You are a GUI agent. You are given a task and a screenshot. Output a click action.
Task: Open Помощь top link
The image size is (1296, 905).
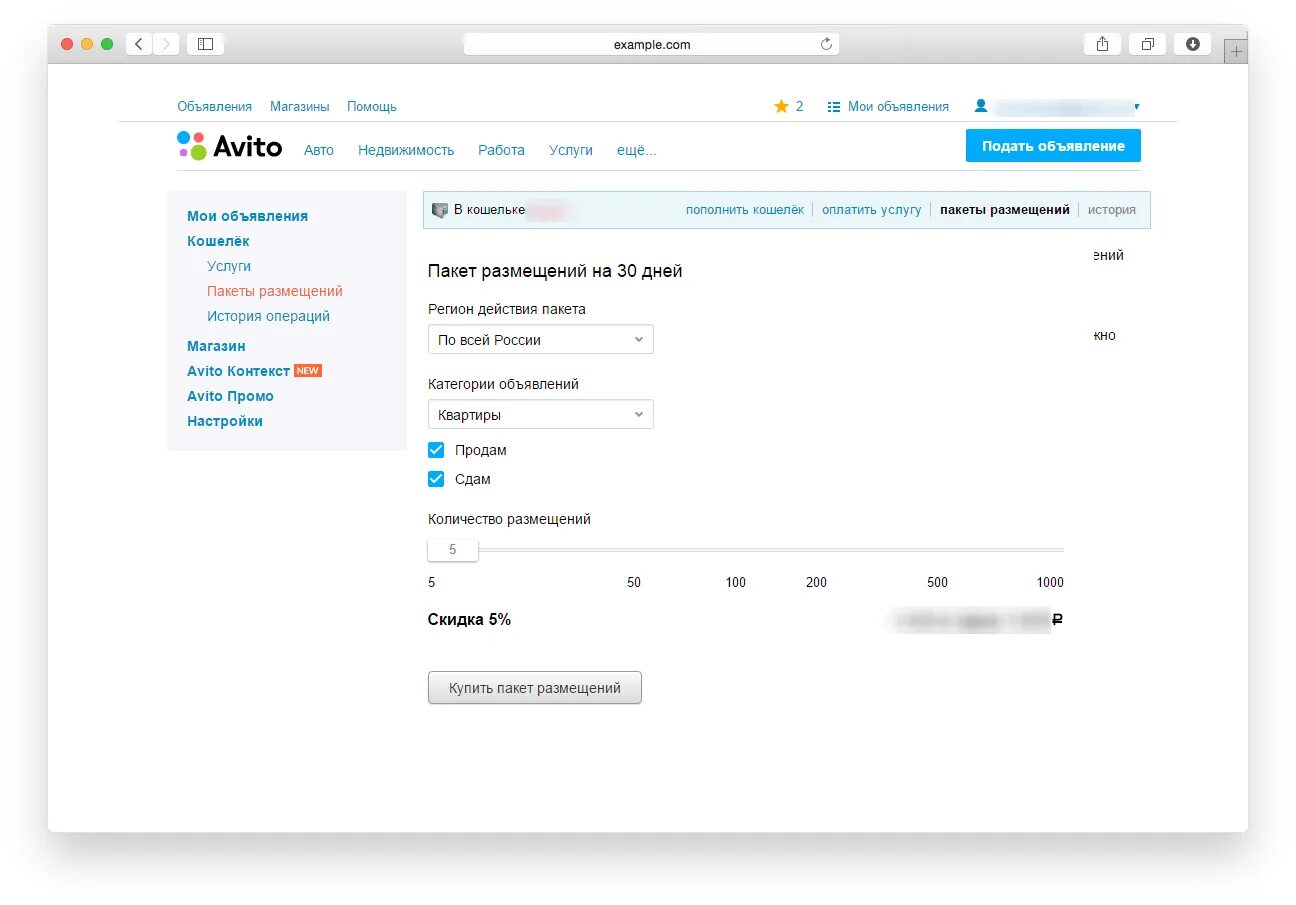pyautogui.click(x=372, y=106)
